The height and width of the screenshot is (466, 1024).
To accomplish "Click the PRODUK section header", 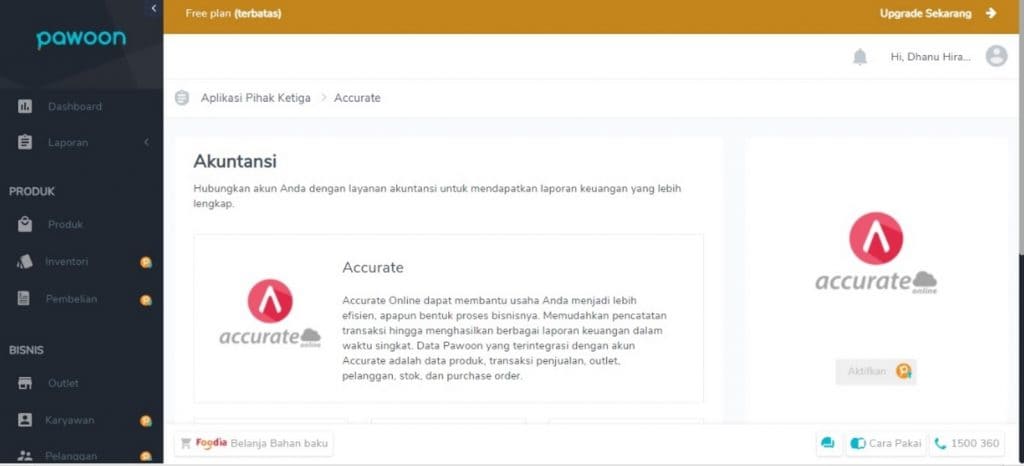I will (x=32, y=191).
